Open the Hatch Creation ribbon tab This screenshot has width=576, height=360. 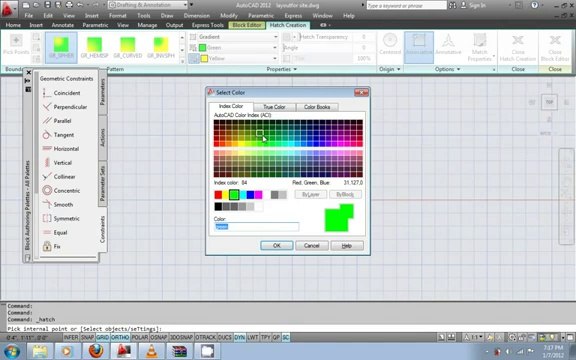(288, 25)
